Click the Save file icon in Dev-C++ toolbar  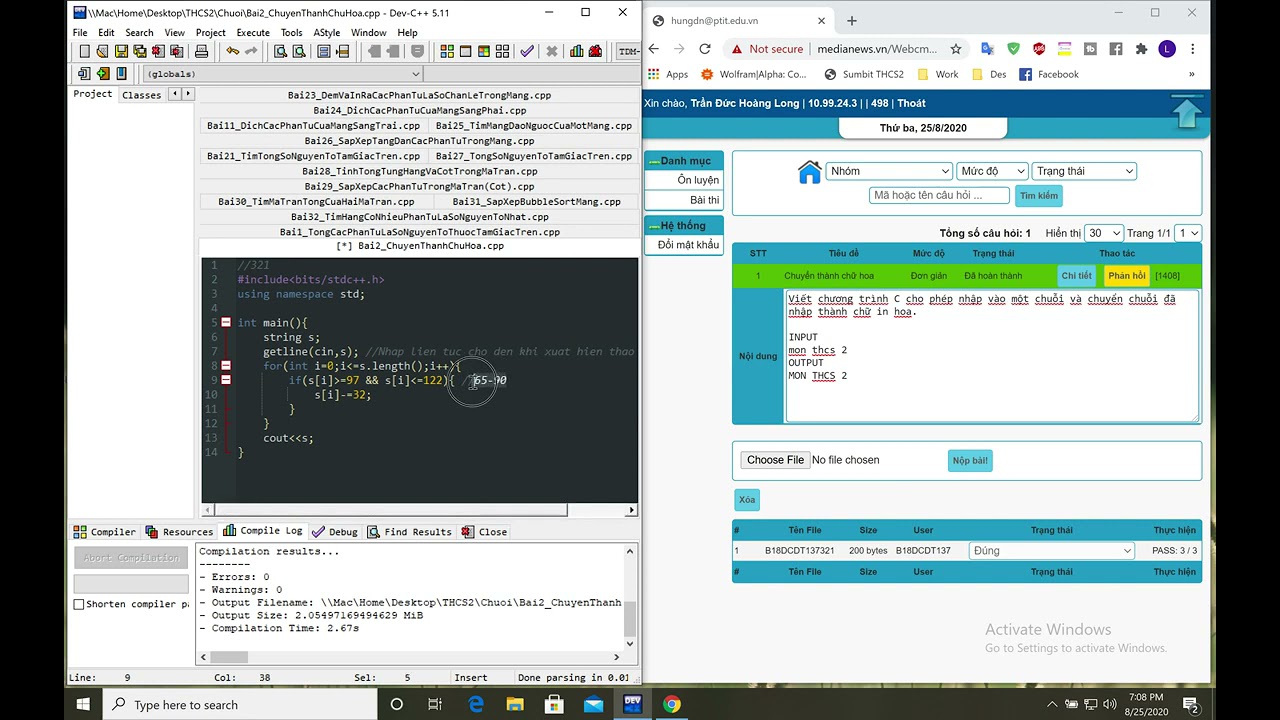point(121,52)
